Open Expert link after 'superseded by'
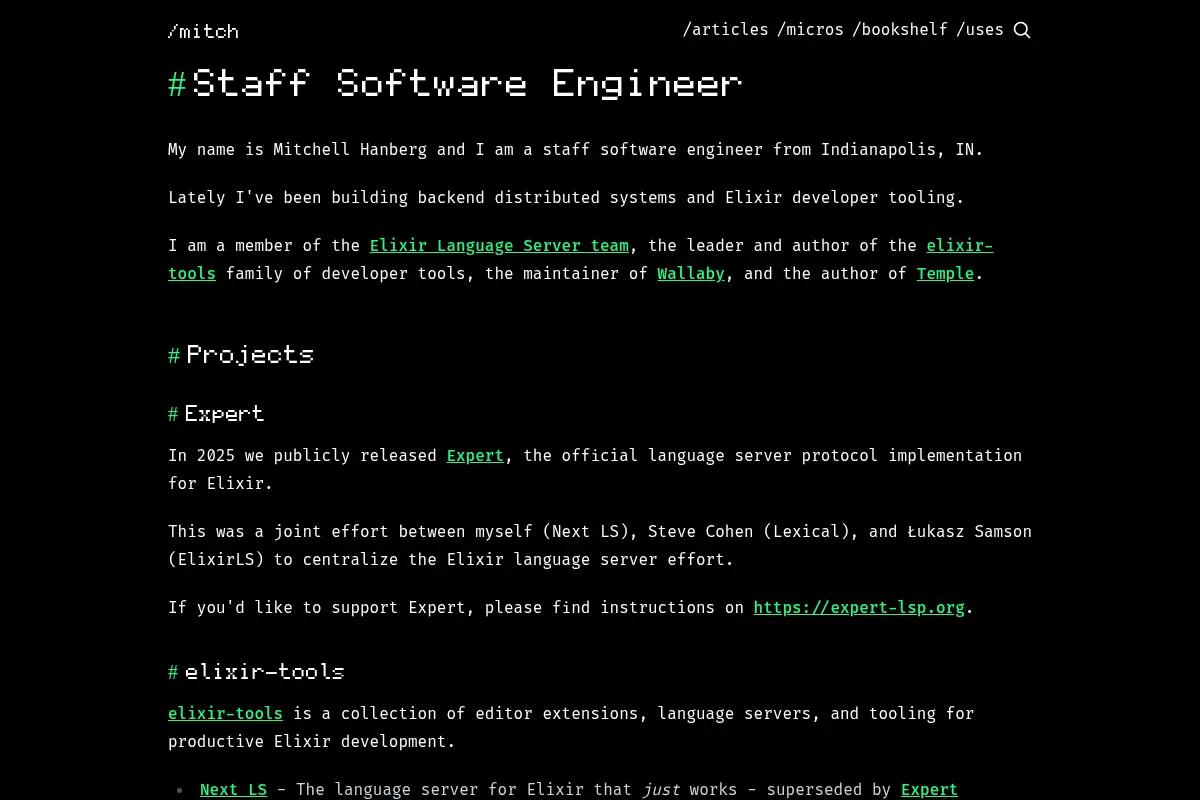 [x=929, y=790]
